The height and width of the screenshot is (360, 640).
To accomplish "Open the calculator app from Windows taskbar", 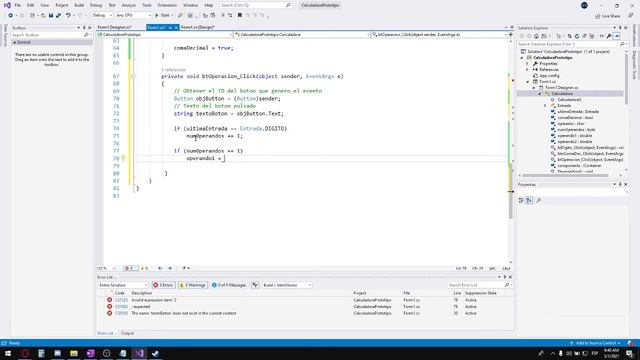I will [41, 353].
